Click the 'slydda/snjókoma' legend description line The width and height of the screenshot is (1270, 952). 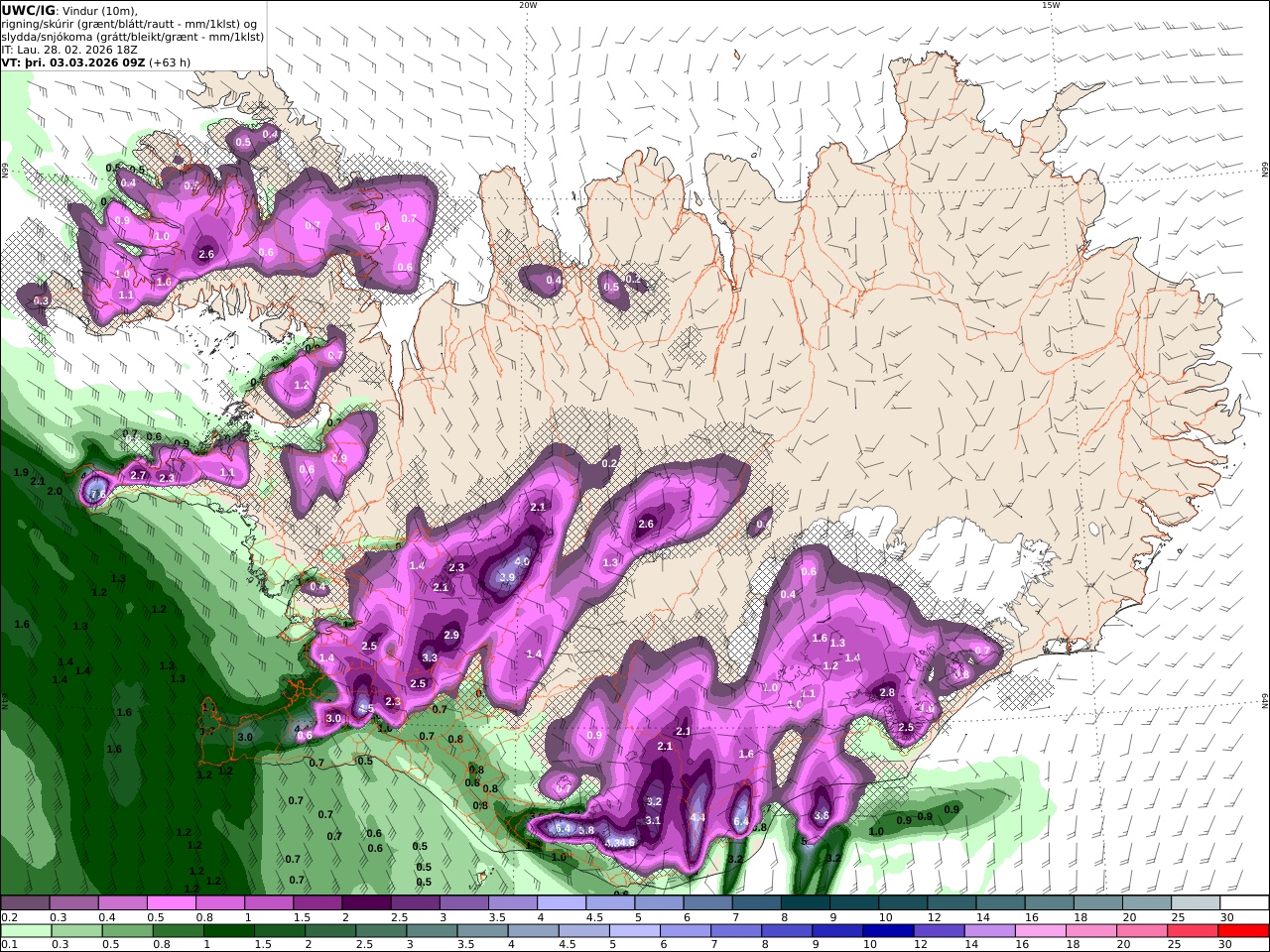133,36
